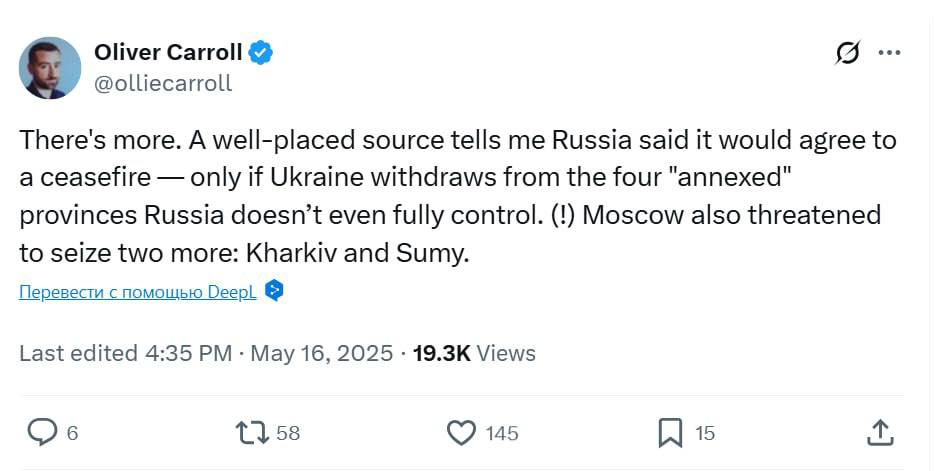Click the Grok slashed-circle icon
934x471 pixels.
(x=847, y=55)
